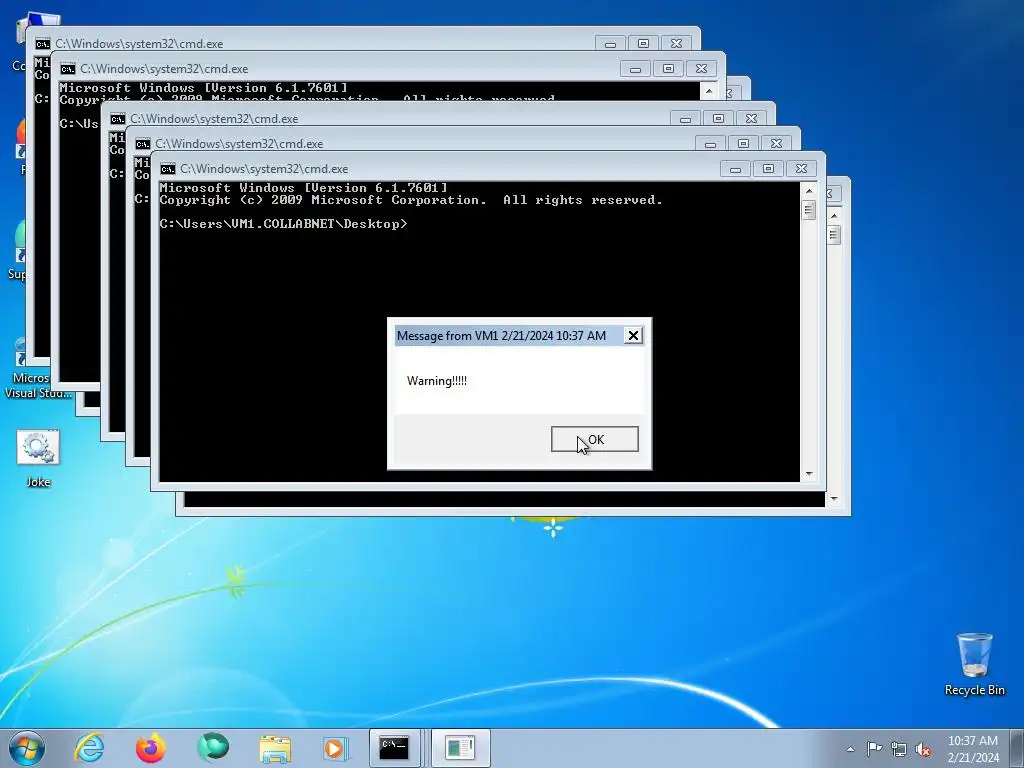Open system menu icon of topmost-left rear cmd window

[43, 44]
